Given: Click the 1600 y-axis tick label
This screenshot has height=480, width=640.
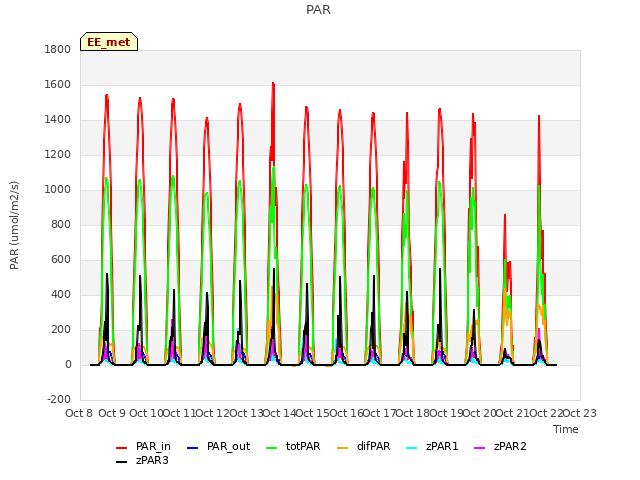Looking at the screenshot, I should (x=58, y=84).
